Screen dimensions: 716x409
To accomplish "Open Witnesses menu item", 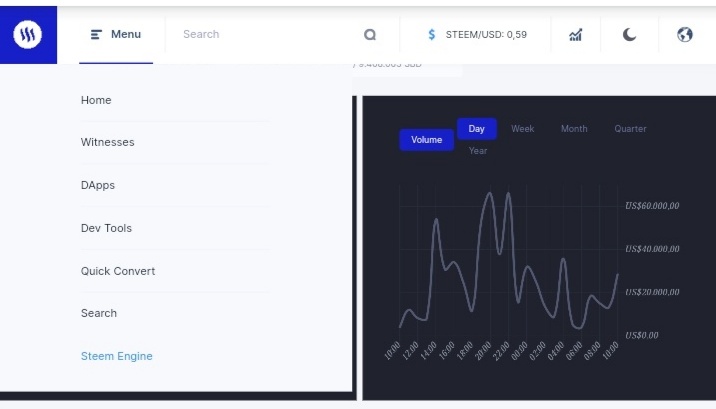I will (108, 142).
